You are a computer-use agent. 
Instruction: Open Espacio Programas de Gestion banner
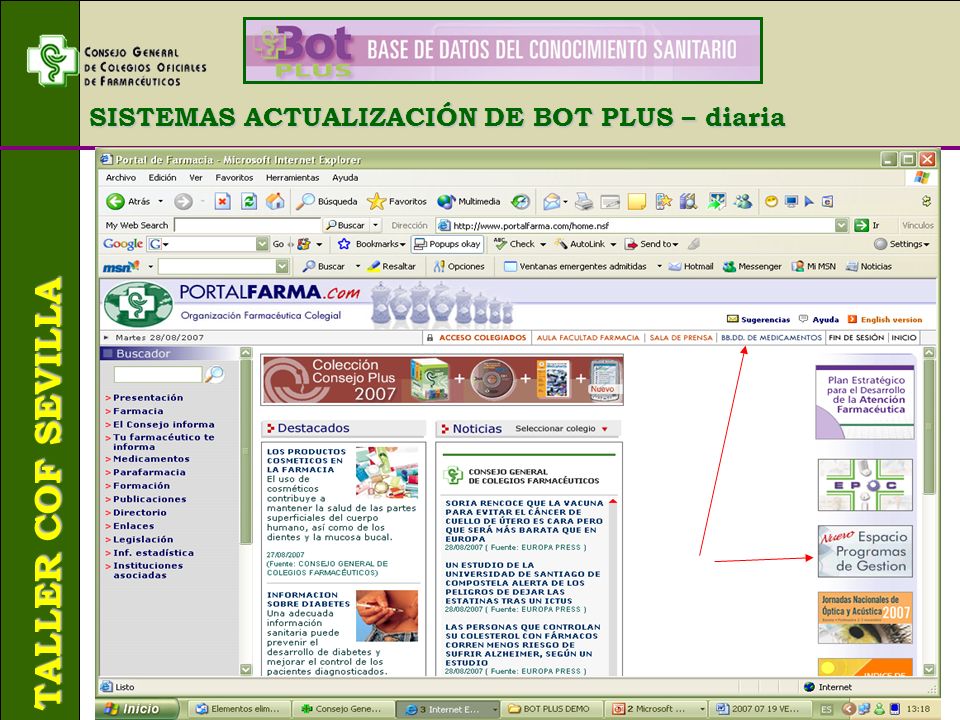pos(865,551)
